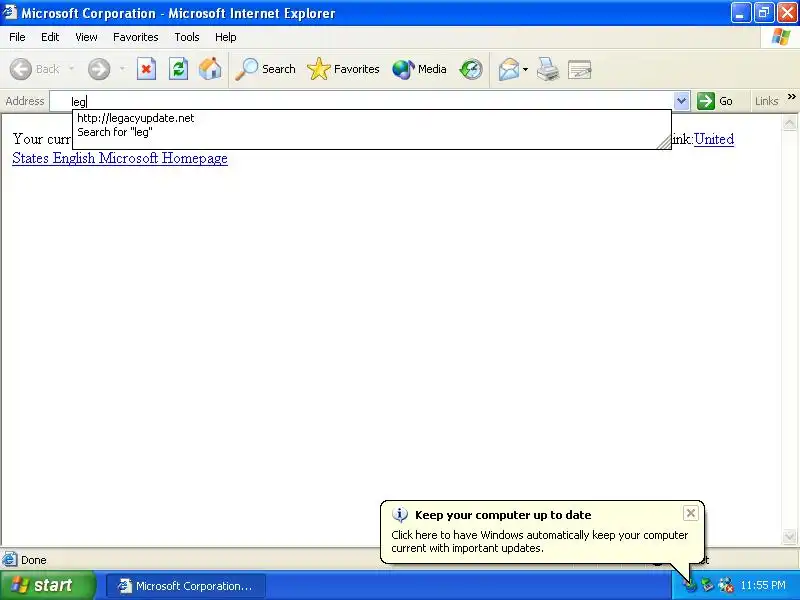Click the Edit page toolbar icon

580,69
